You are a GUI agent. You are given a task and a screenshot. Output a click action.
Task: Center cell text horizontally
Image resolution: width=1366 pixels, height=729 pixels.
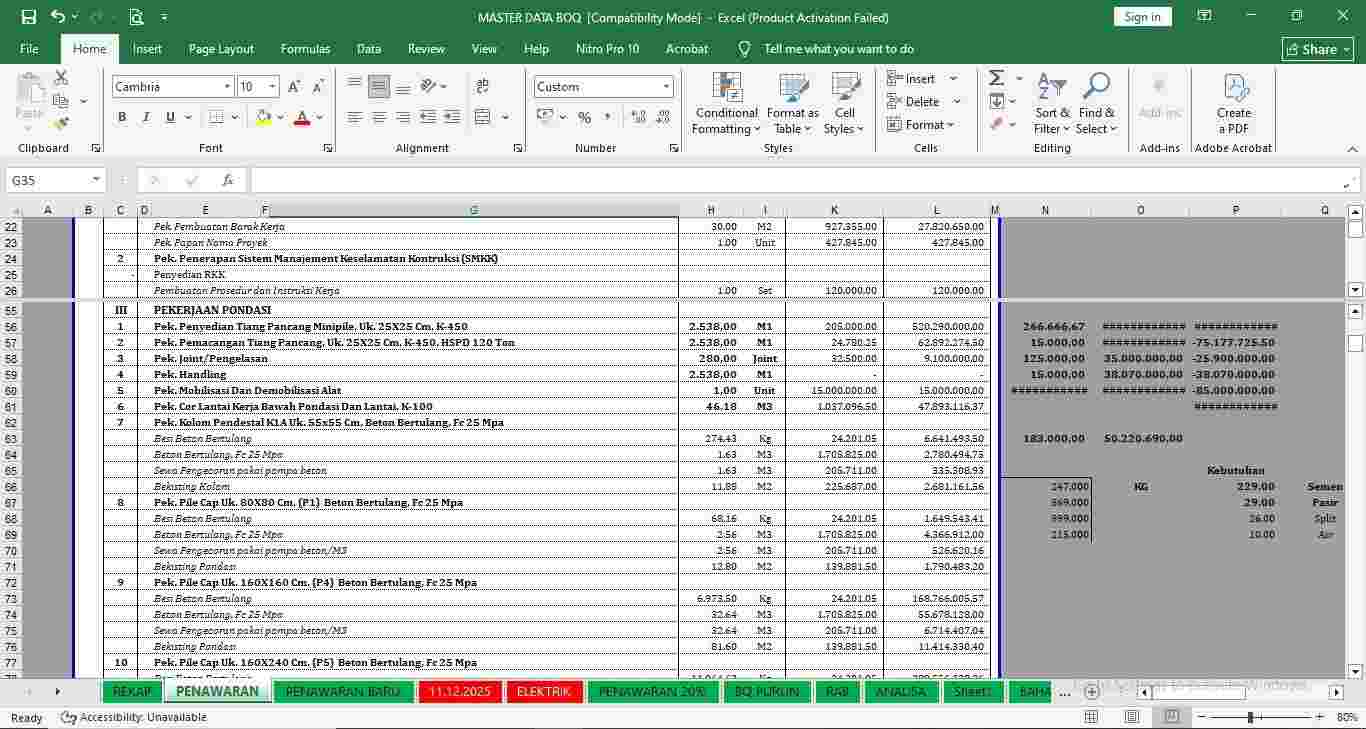[x=379, y=117]
